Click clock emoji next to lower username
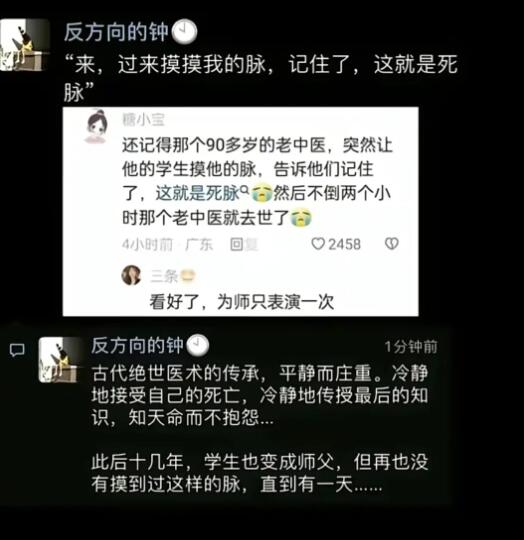524x540 pixels. pos(198,345)
